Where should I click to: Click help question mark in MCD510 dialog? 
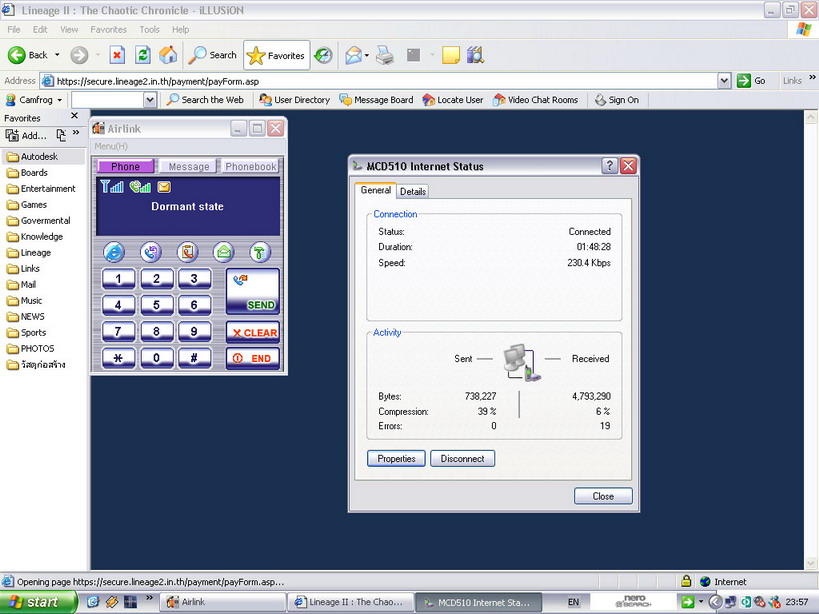(x=609, y=166)
